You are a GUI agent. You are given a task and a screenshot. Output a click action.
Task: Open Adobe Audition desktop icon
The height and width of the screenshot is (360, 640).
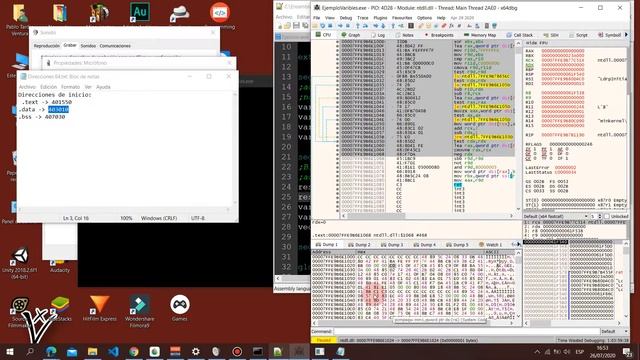coord(140,12)
